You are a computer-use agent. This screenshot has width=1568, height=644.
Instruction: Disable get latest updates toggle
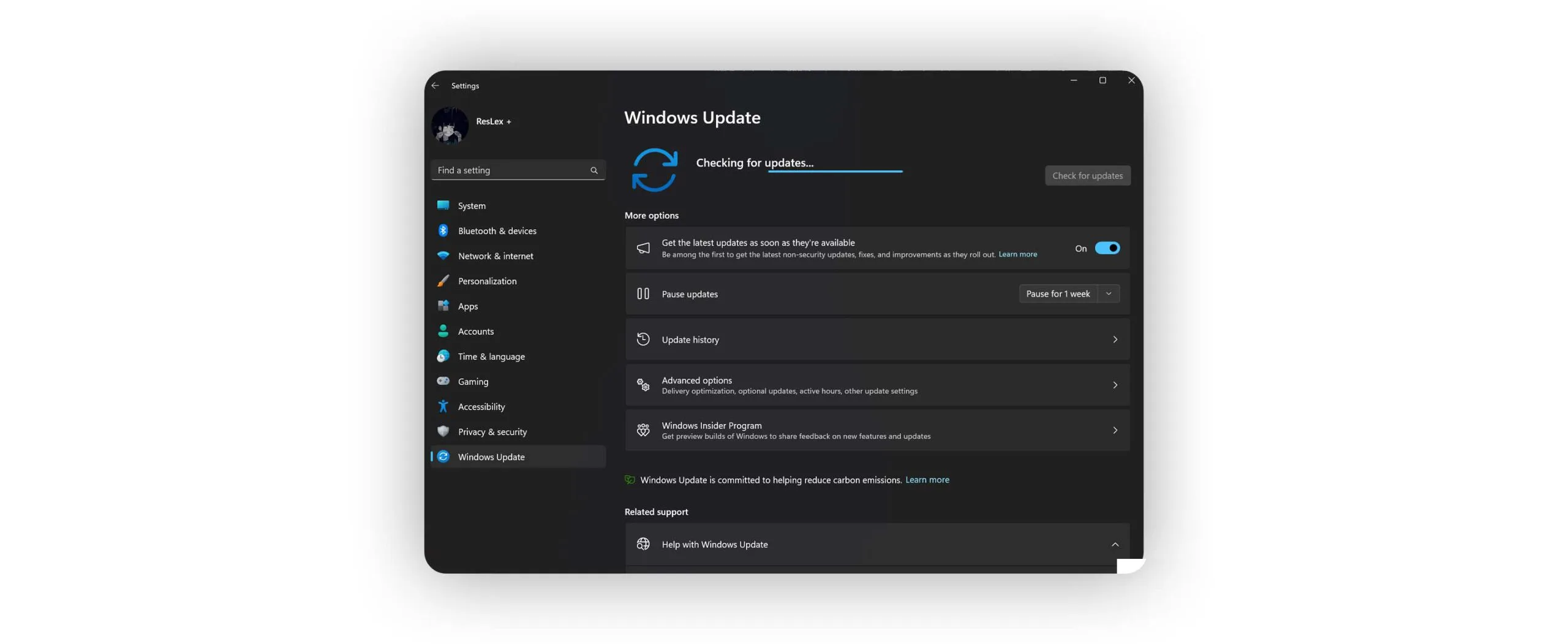tap(1107, 248)
